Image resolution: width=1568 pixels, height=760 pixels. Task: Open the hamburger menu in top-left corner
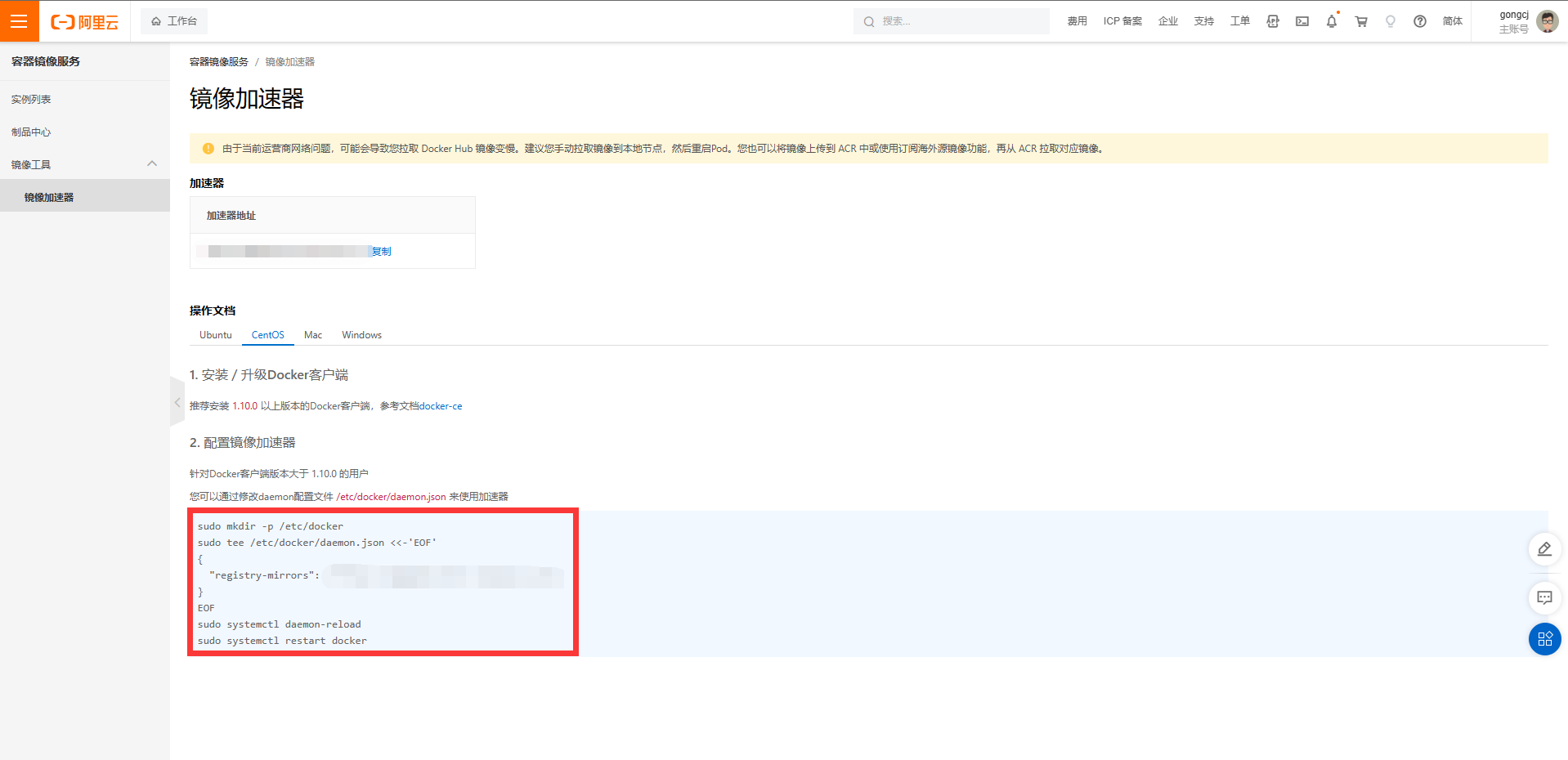point(19,21)
